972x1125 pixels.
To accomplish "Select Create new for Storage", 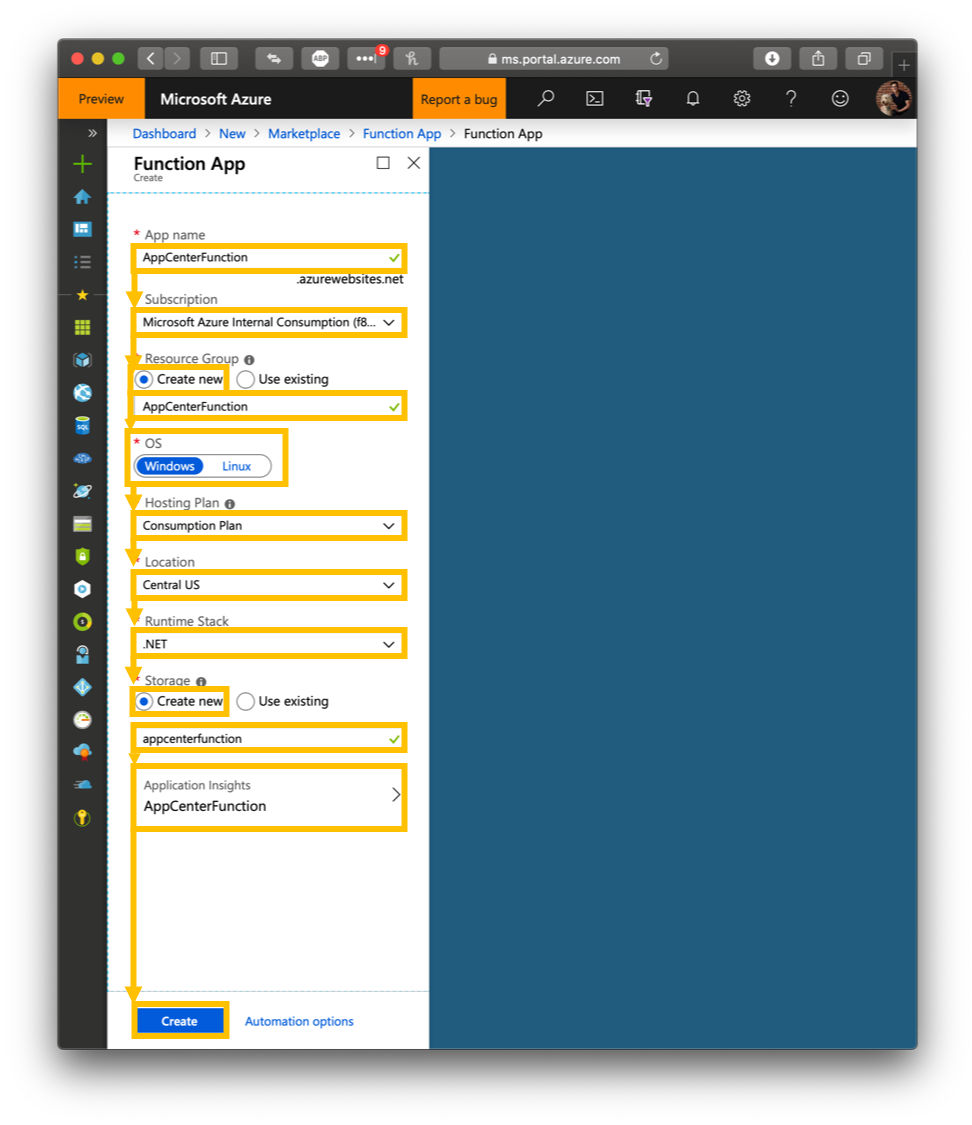I will tap(180, 701).
